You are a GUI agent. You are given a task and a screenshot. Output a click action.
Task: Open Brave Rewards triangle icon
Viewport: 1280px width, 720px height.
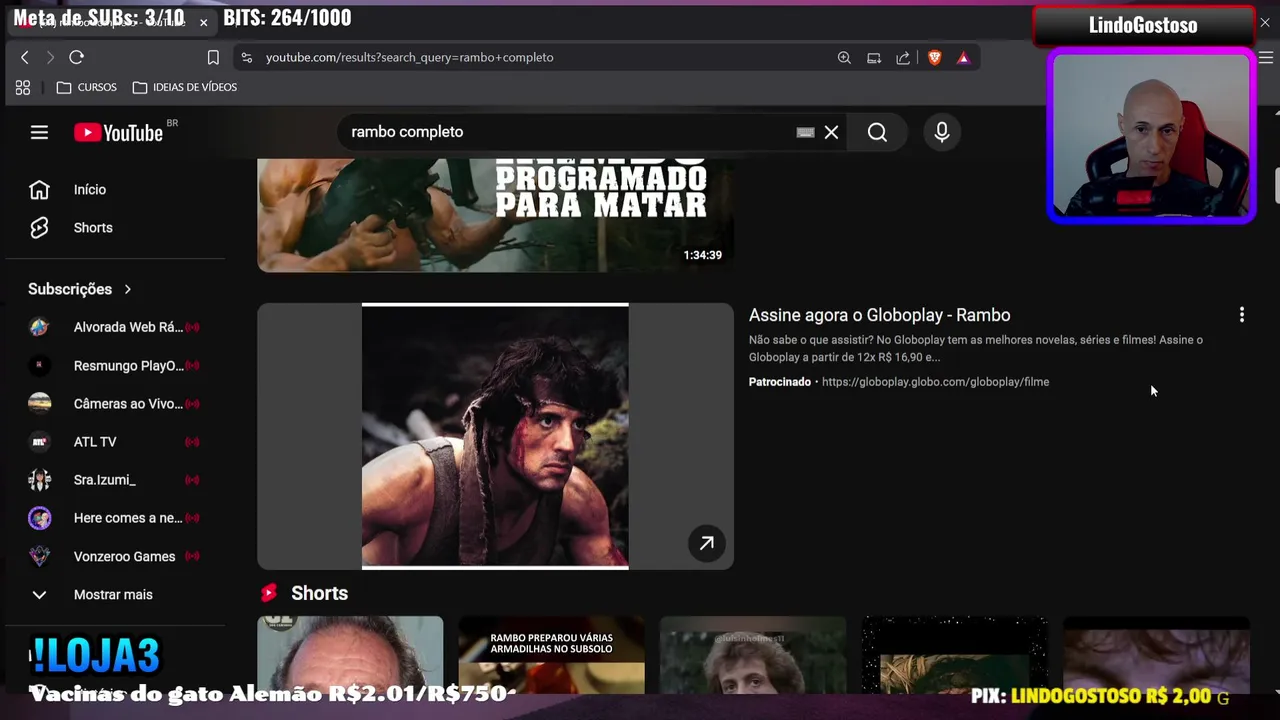pos(963,57)
